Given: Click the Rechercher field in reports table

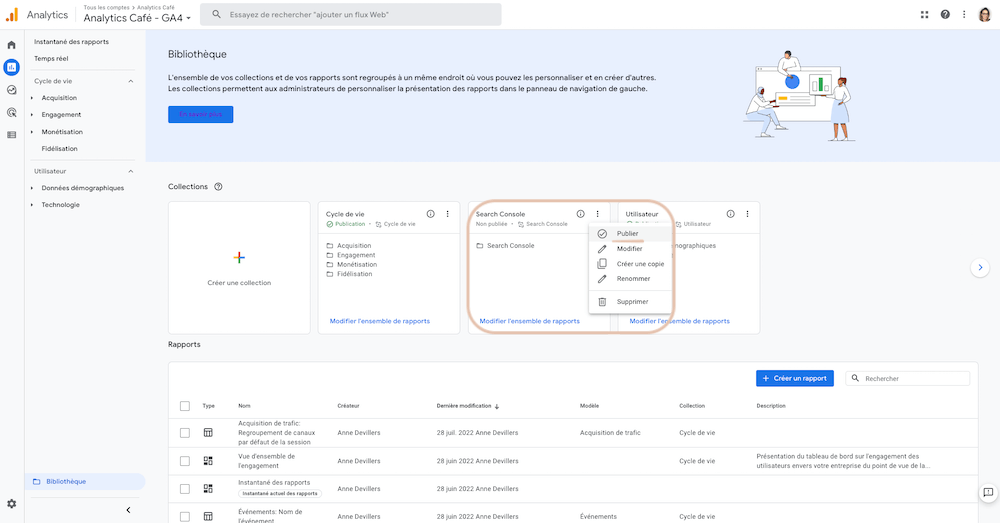Looking at the screenshot, I should click(x=908, y=378).
